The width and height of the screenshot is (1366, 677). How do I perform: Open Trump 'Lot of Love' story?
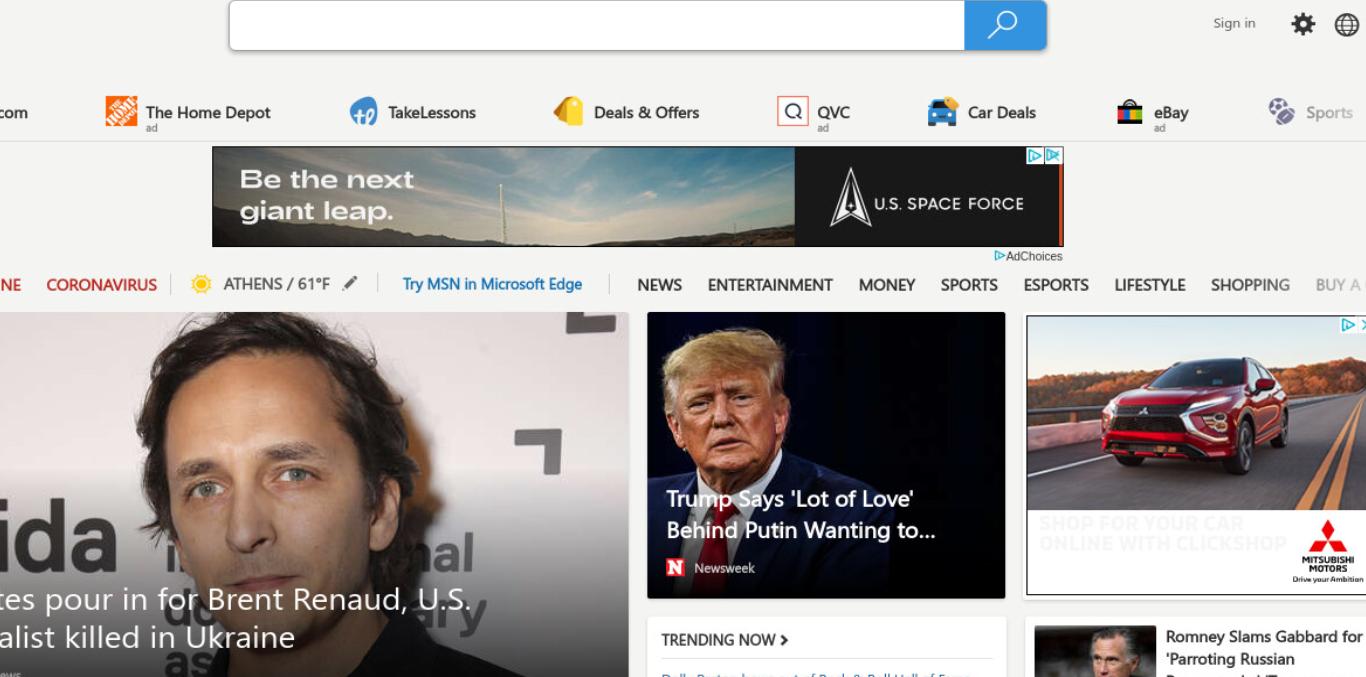pyautogui.click(x=801, y=514)
